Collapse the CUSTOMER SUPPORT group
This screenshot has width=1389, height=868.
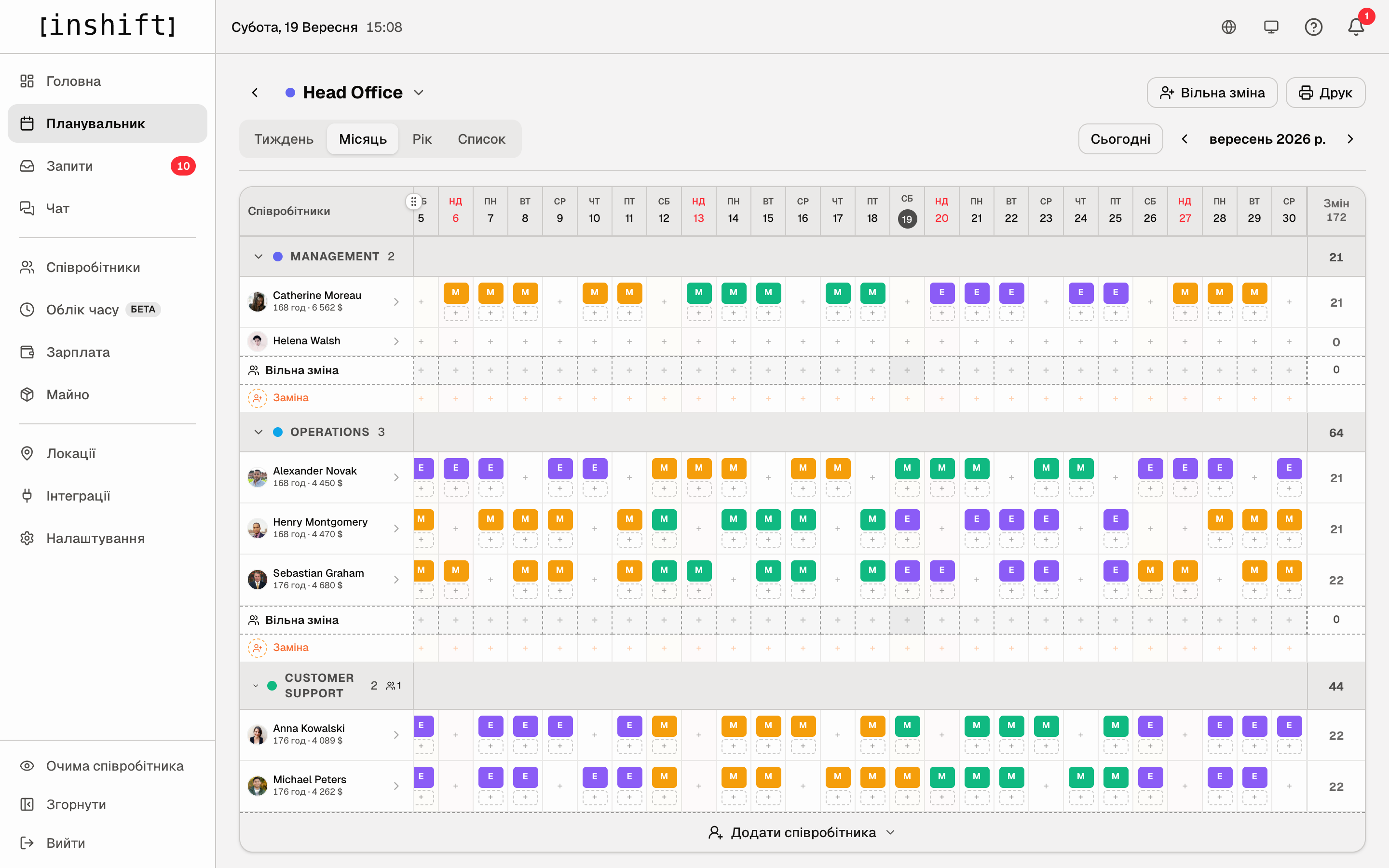[x=256, y=685]
